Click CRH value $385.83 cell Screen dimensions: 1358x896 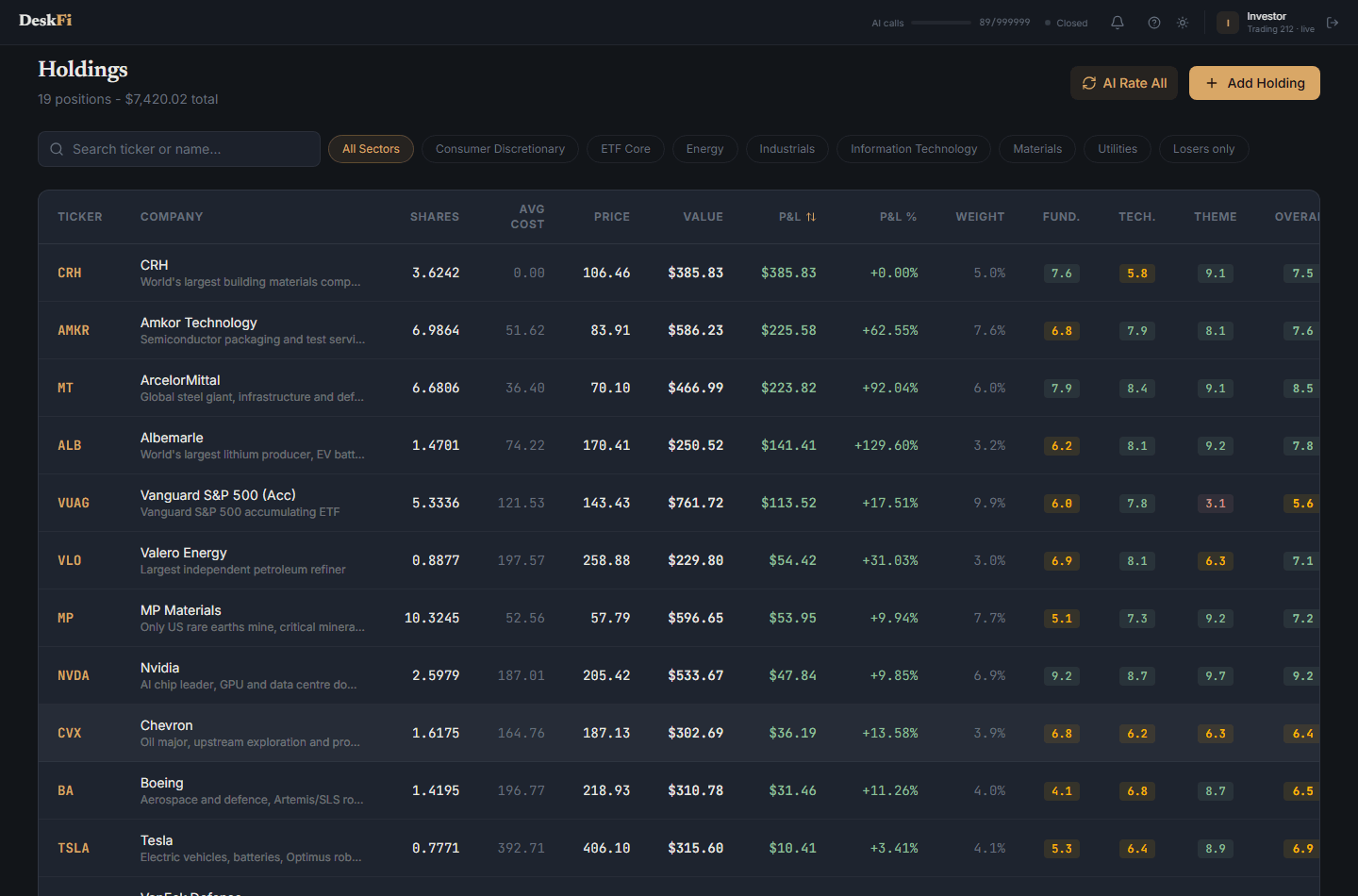pos(696,274)
